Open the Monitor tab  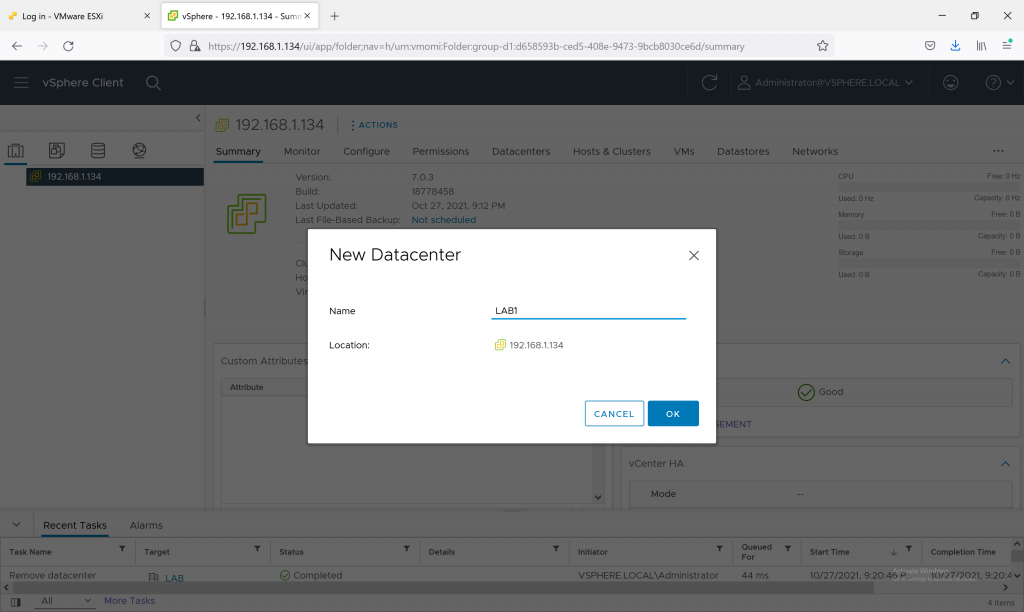coord(302,152)
